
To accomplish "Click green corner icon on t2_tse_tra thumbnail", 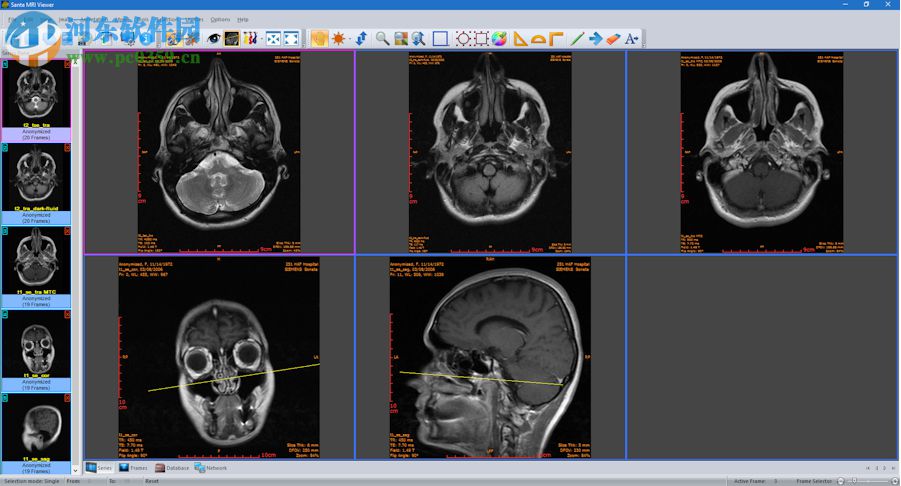I will click(x=5, y=64).
